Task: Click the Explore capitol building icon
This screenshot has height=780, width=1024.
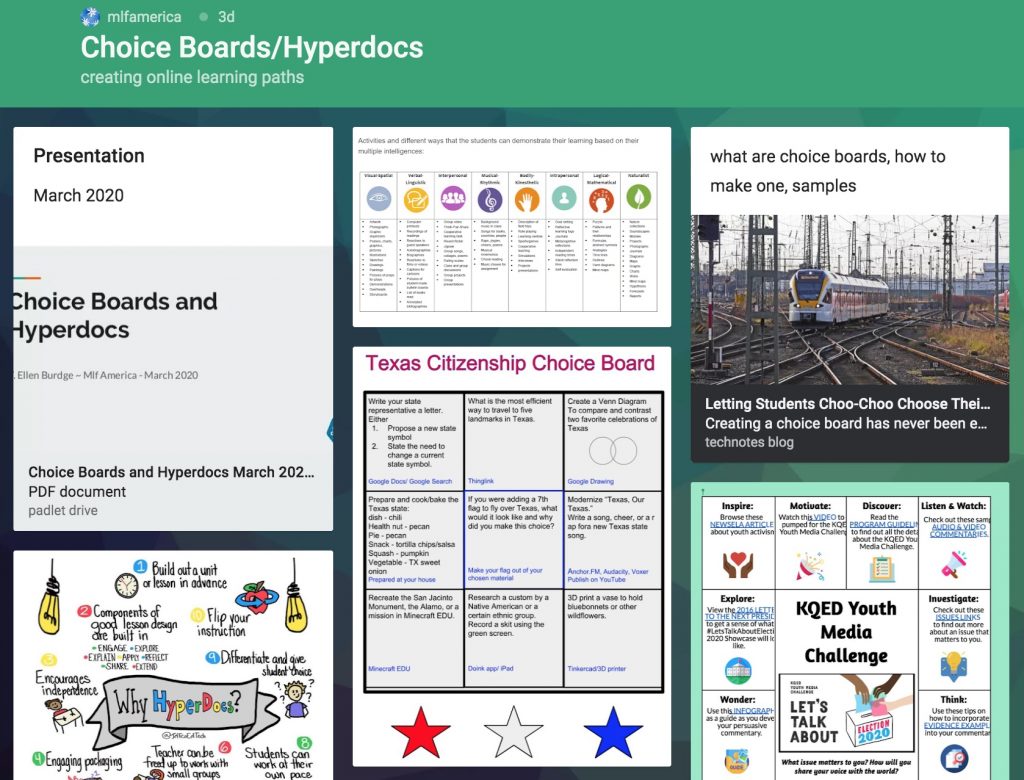Action: click(x=738, y=670)
